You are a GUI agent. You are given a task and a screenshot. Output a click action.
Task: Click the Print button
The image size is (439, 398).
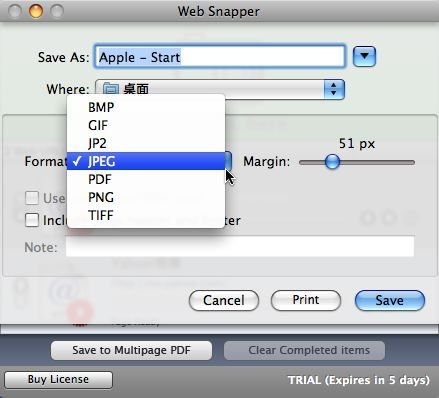point(306,300)
